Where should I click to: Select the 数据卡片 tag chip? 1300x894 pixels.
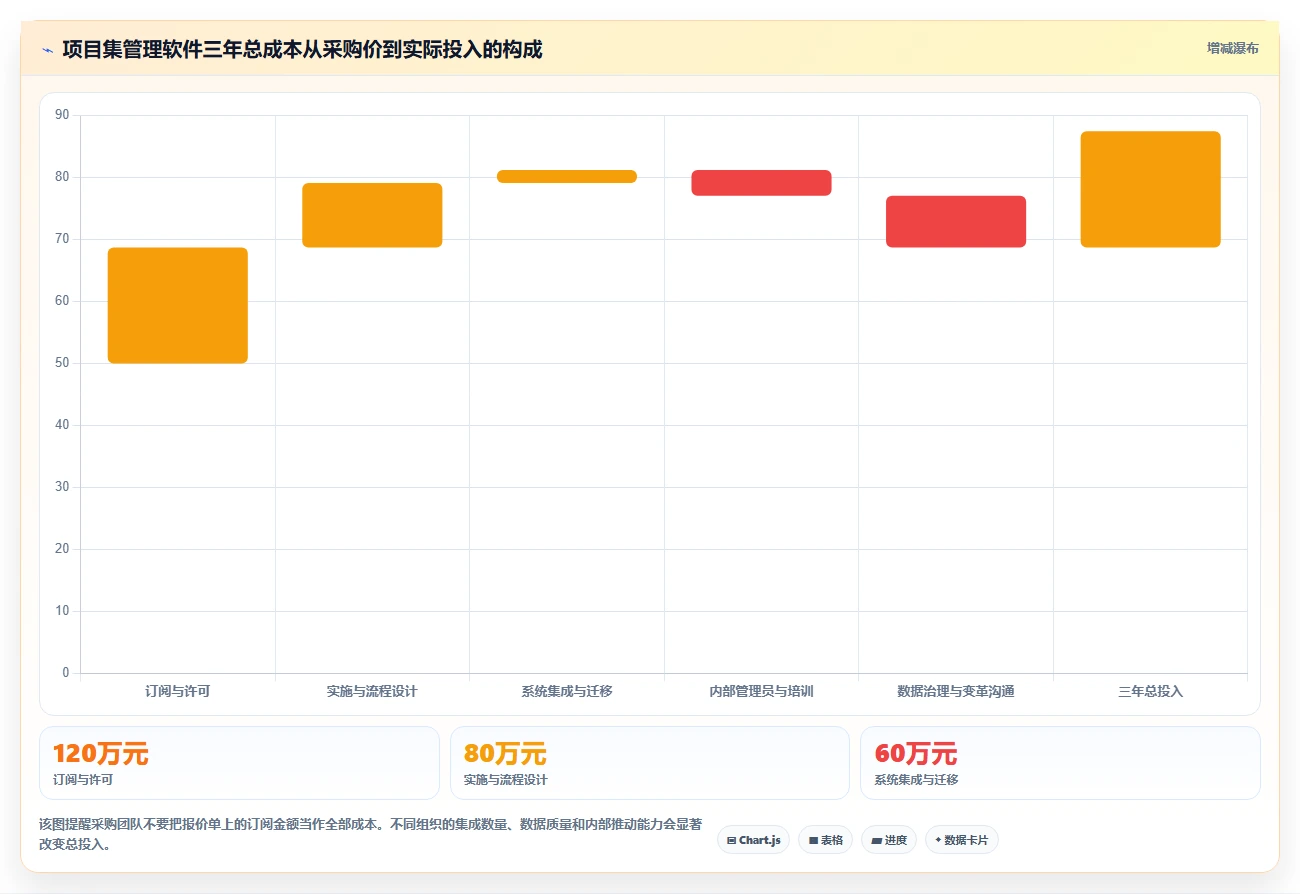tap(961, 840)
